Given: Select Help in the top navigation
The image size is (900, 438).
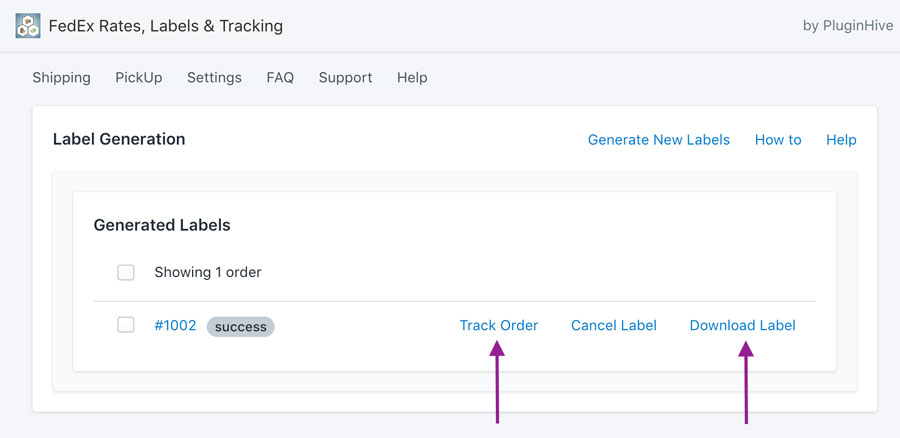Looking at the screenshot, I should (412, 77).
